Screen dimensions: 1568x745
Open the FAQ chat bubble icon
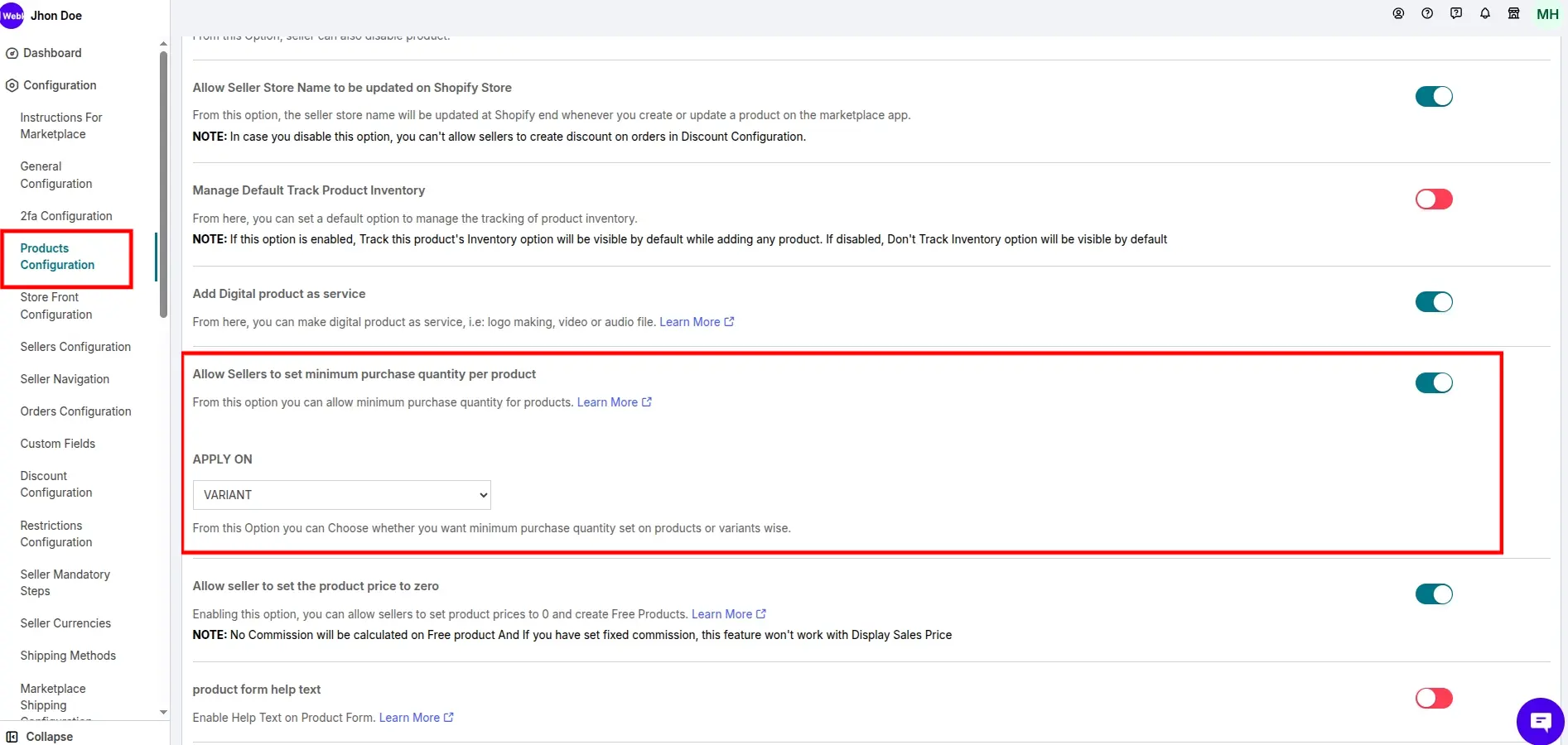(x=1456, y=13)
